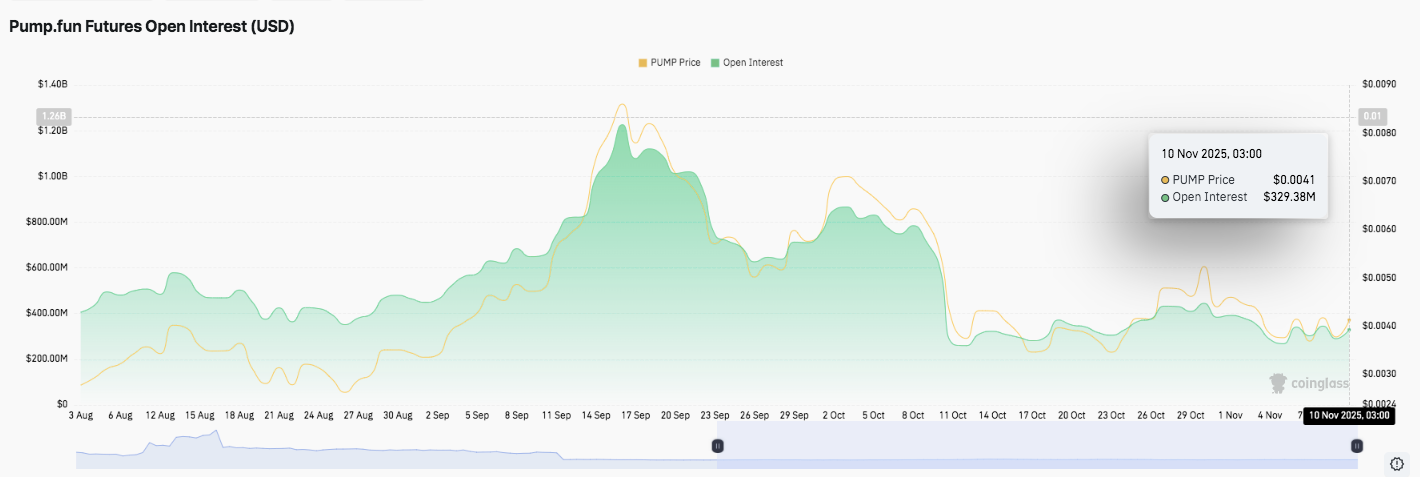The image size is (1420, 477).
Task: Click the $1.00B left axis label
Action: (x=52, y=176)
